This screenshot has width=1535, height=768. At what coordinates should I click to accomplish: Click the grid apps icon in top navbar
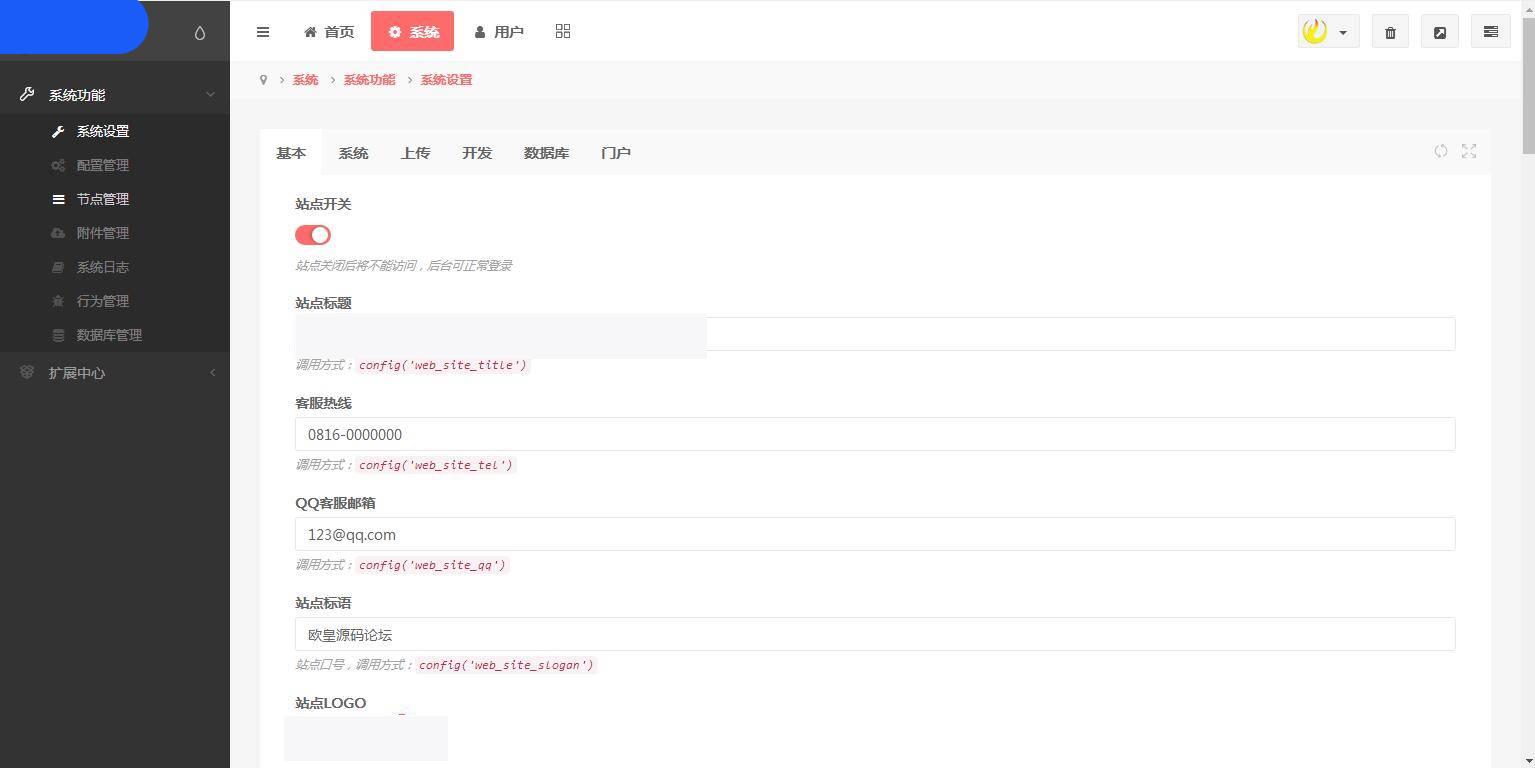click(562, 31)
